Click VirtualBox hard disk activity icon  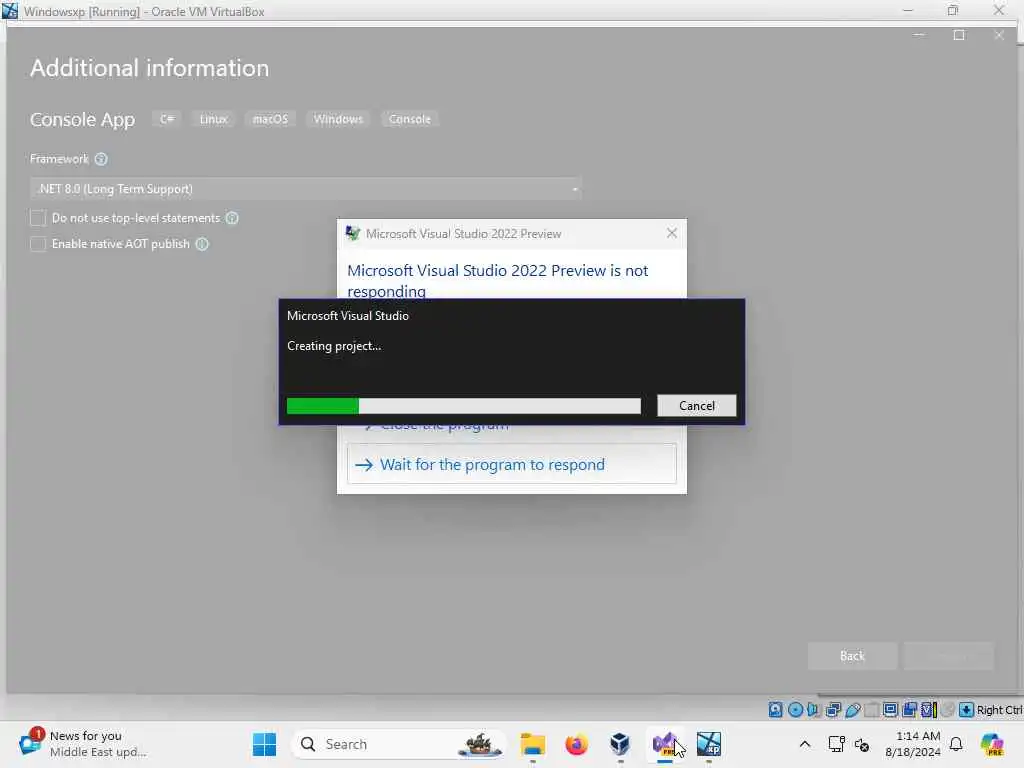(x=775, y=709)
